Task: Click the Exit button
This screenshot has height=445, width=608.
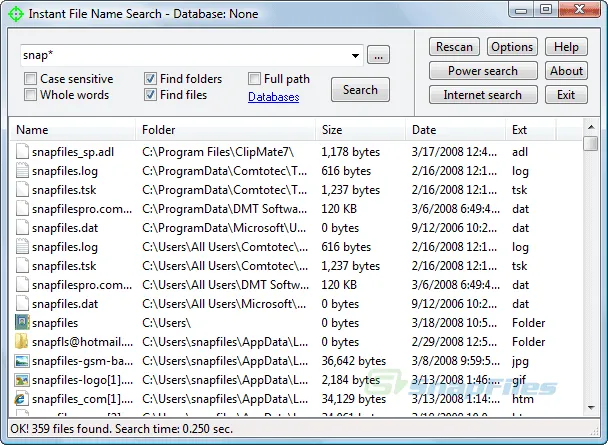Action: pos(566,95)
